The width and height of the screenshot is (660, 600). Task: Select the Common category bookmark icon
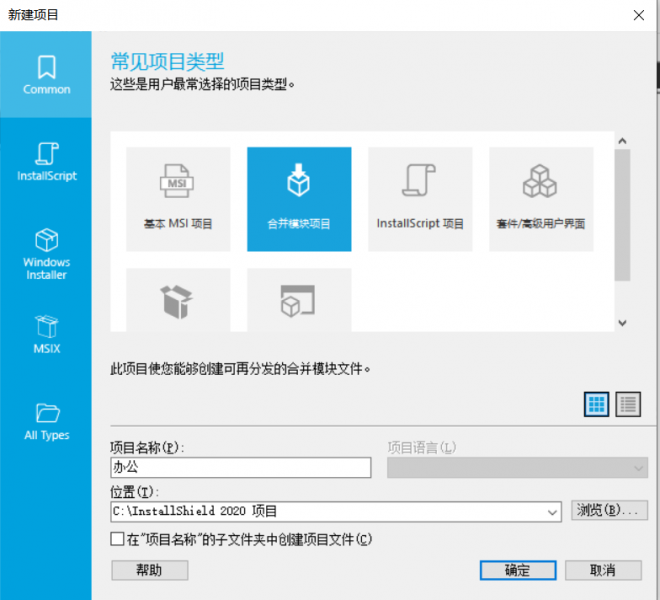click(46, 67)
